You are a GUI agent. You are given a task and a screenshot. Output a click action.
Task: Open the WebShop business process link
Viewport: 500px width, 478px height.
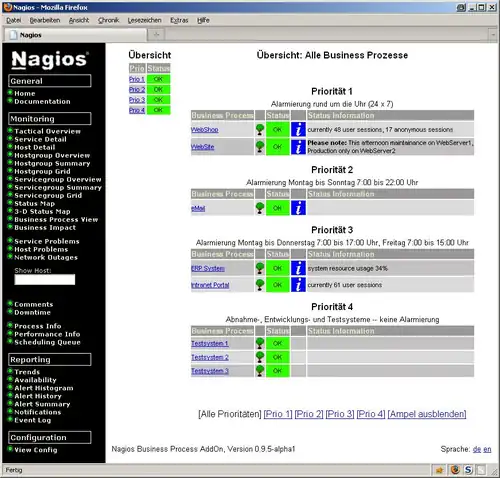pyautogui.click(x=205, y=130)
